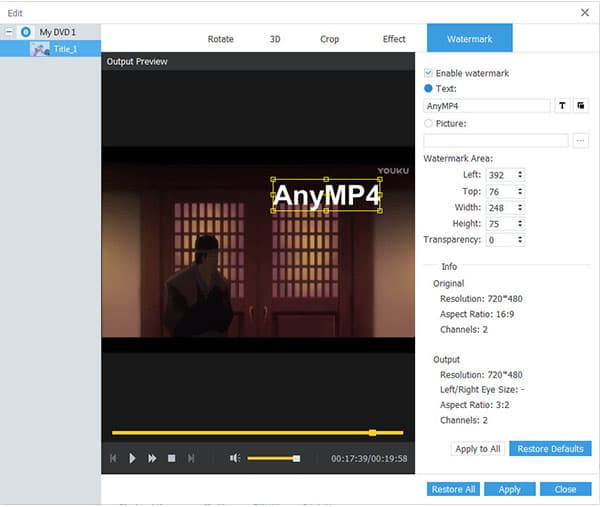600x507 pixels.
Task: Open the 3D tab
Action: click(x=275, y=39)
